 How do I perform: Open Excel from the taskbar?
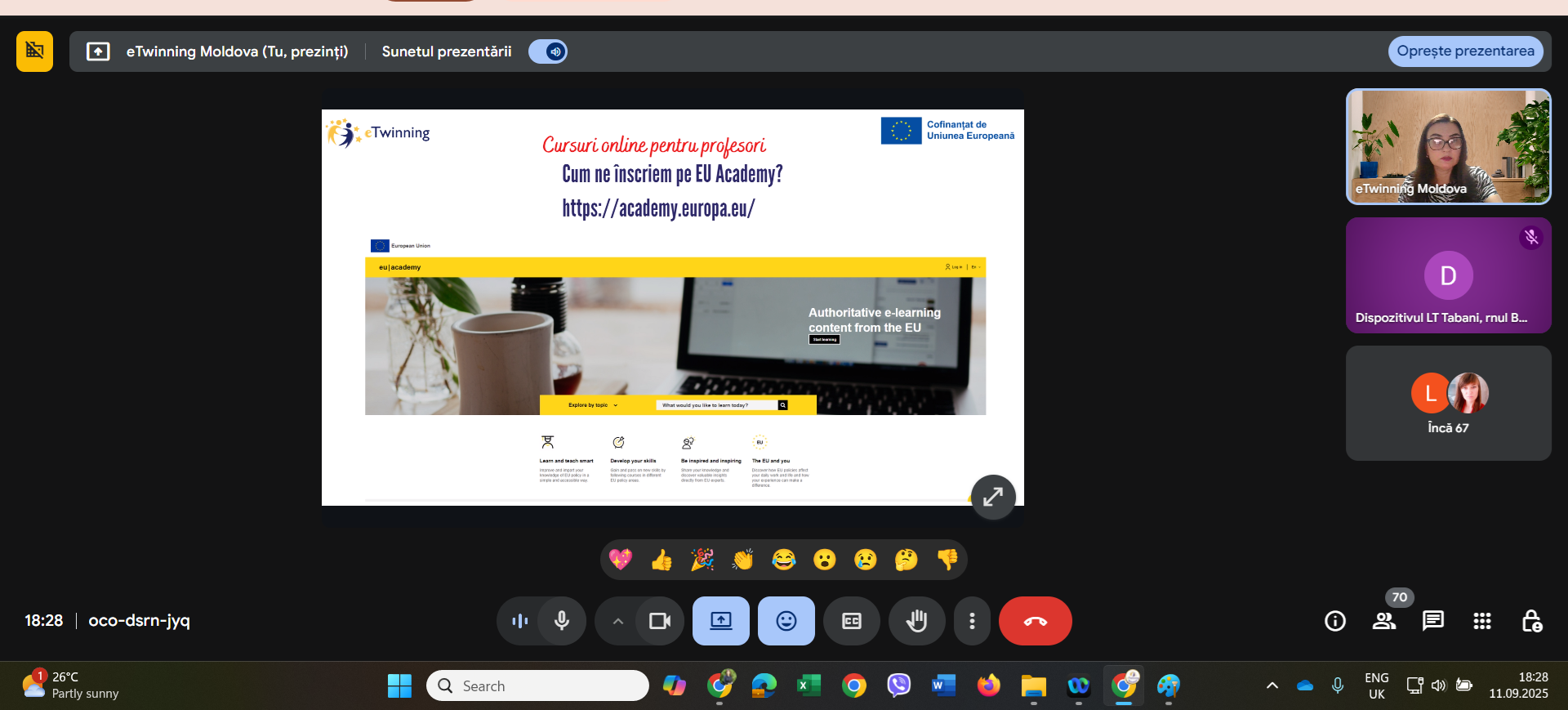click(x=808, y=685)
